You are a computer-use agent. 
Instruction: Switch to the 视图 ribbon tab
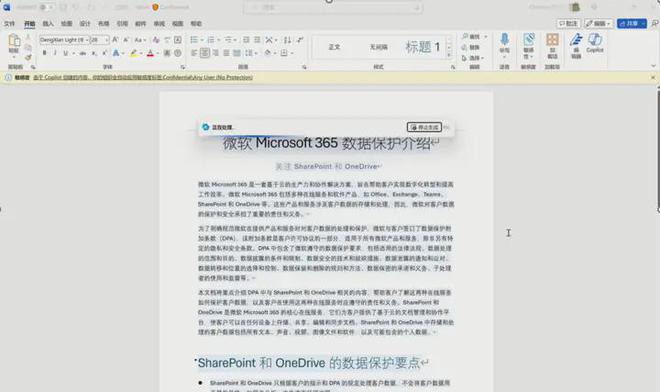tap(178, 24)
